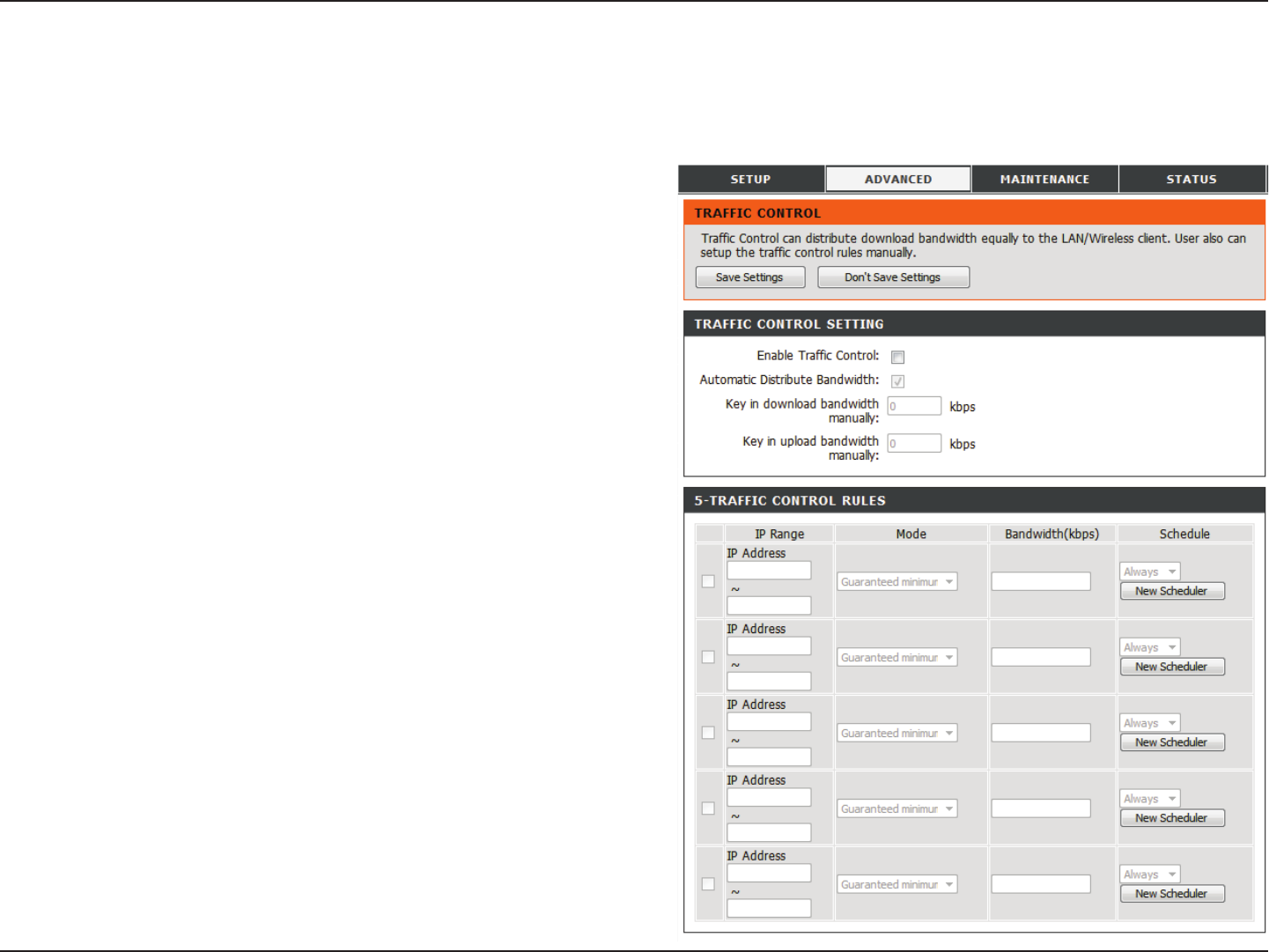The height and width of the screenshot is (952, 1269).
Task: Click fourth rule's starting IP Address field
Action: click(769, 798)
